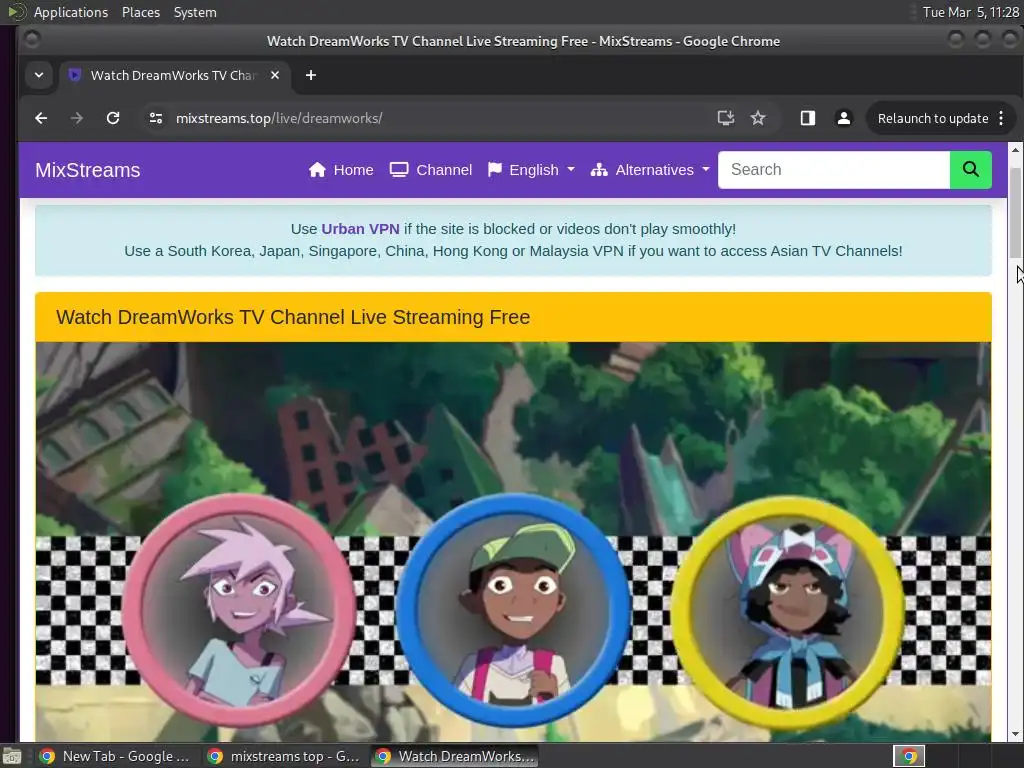The width and height of the screenshot is (1024, 768).
Task: Click the browser forward arrow
Action: 76,118
